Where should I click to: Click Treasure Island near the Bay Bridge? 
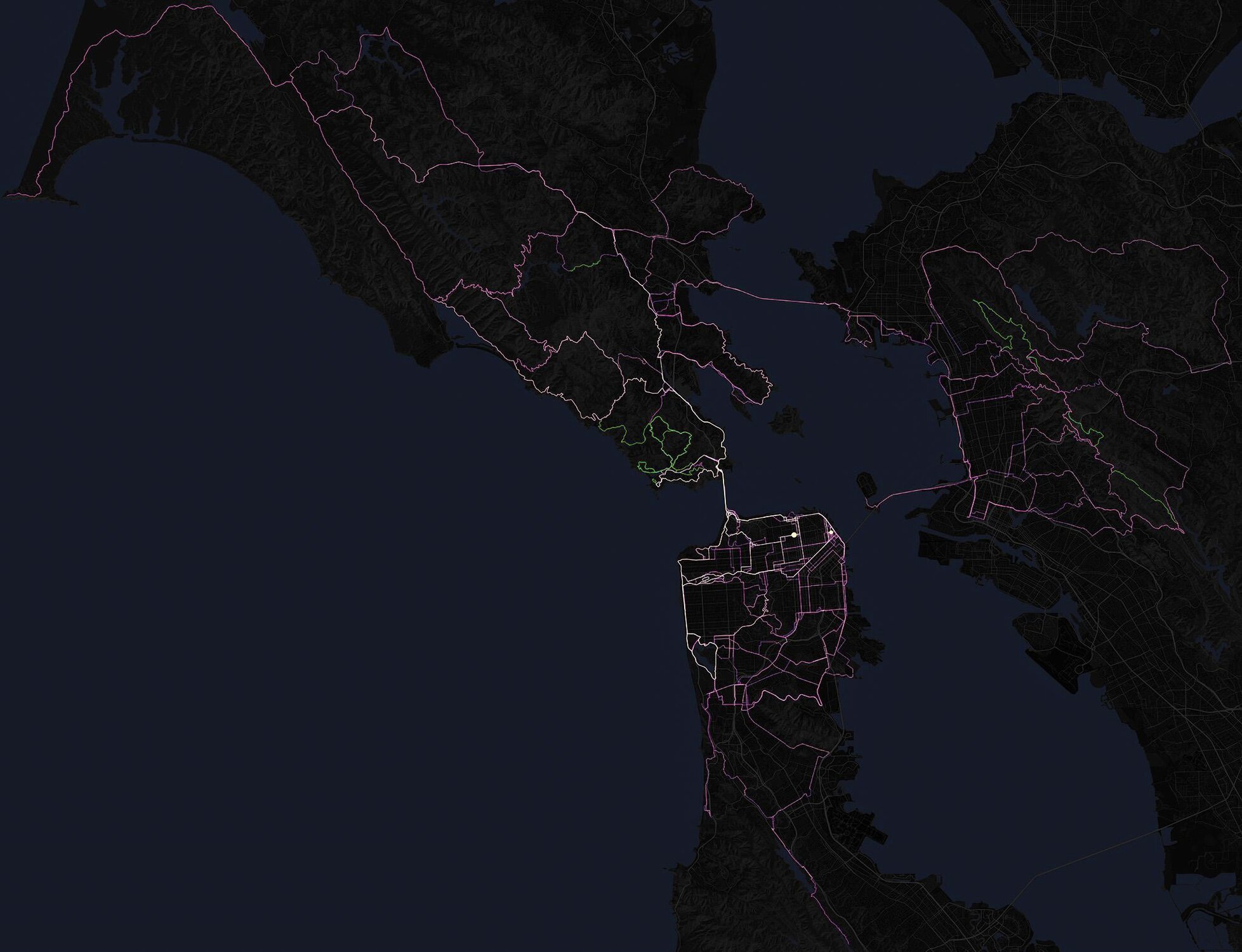(x=865, y=482)
